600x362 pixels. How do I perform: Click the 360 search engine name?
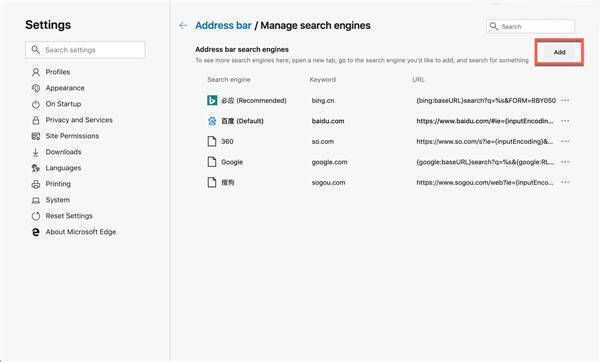tap(227, 142)
